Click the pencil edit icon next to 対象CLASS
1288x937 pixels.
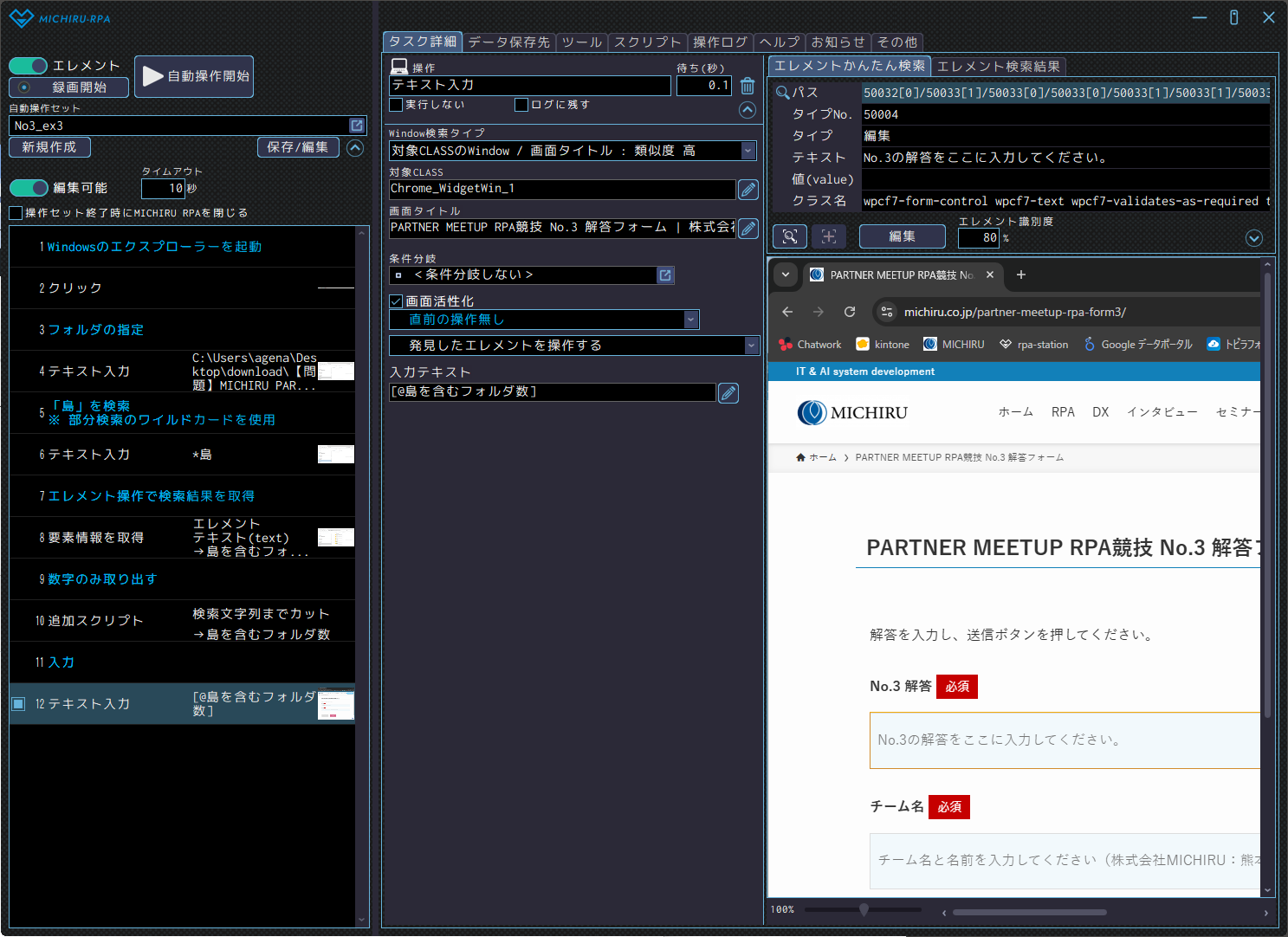pyautogui.click(x=748, y=190)
